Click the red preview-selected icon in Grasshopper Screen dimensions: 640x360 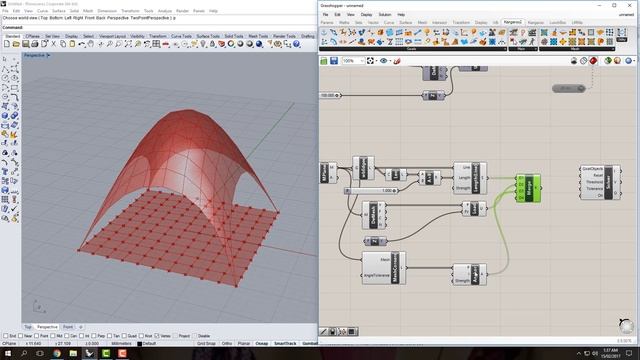pos(593,61)
